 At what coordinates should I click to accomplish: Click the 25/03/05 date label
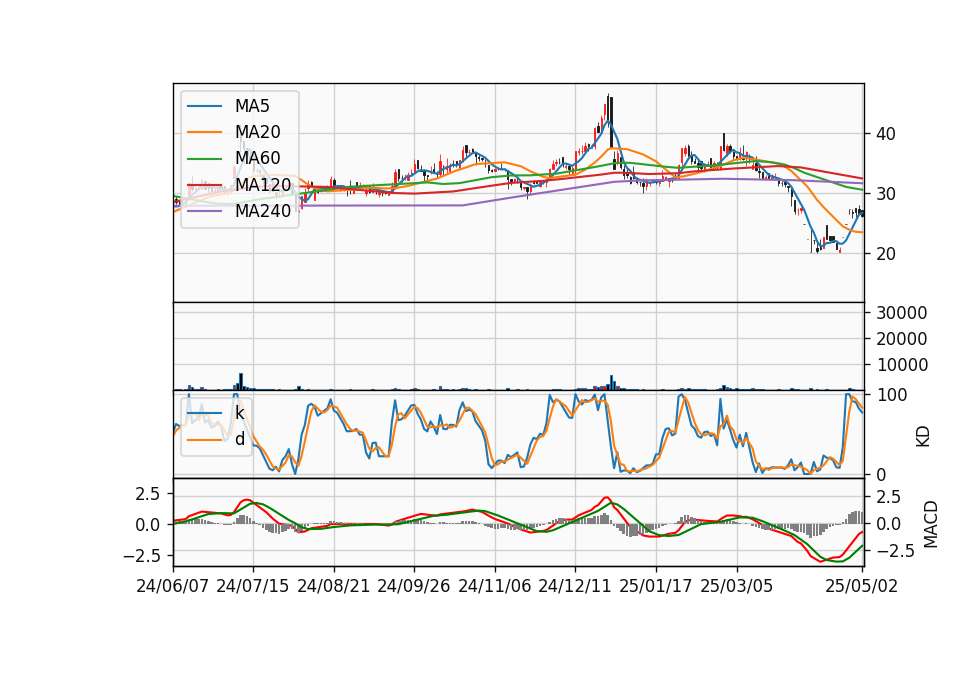tap(737, 586)
